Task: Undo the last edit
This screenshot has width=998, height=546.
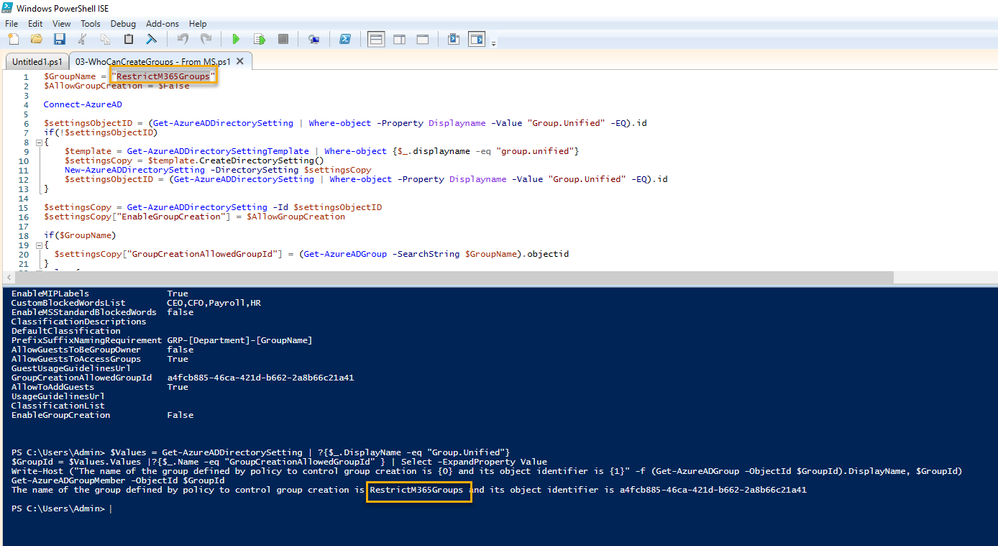Action: (x=183, y=39)
